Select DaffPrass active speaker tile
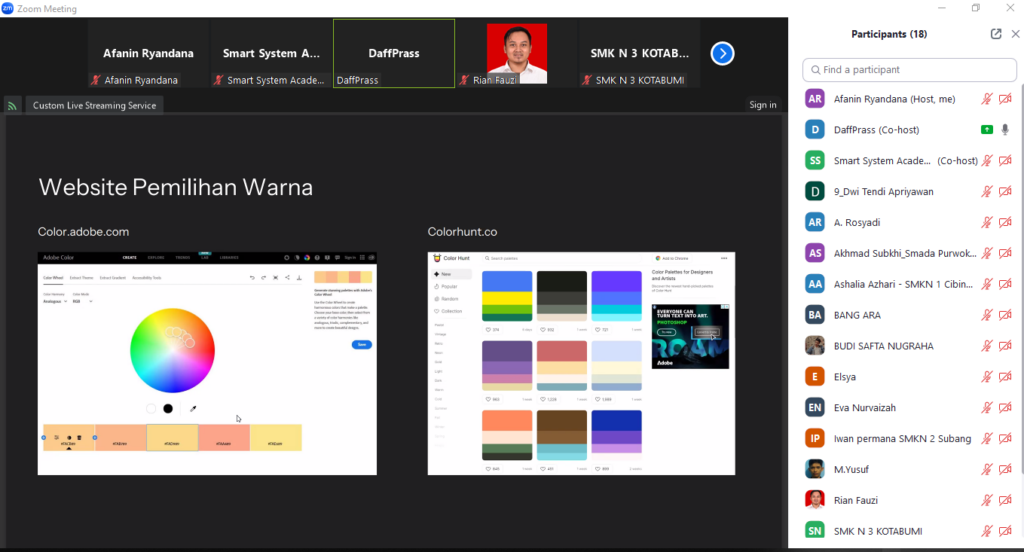Viewport: 1024px width, 552px height. tap(394, 54)
